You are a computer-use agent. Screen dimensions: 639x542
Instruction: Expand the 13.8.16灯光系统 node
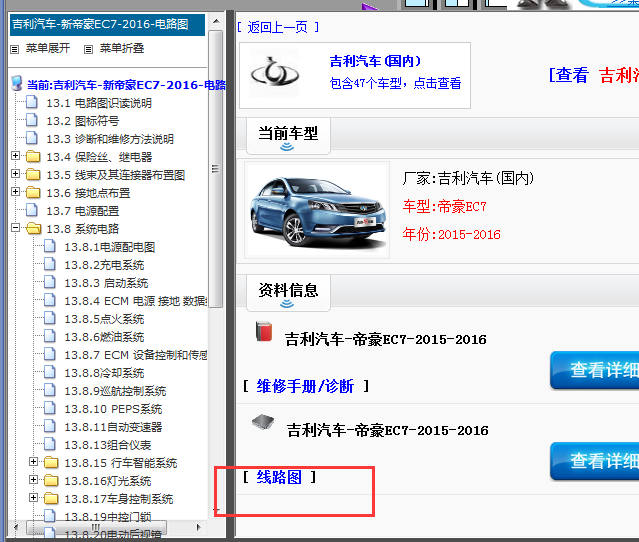(33, 480)
